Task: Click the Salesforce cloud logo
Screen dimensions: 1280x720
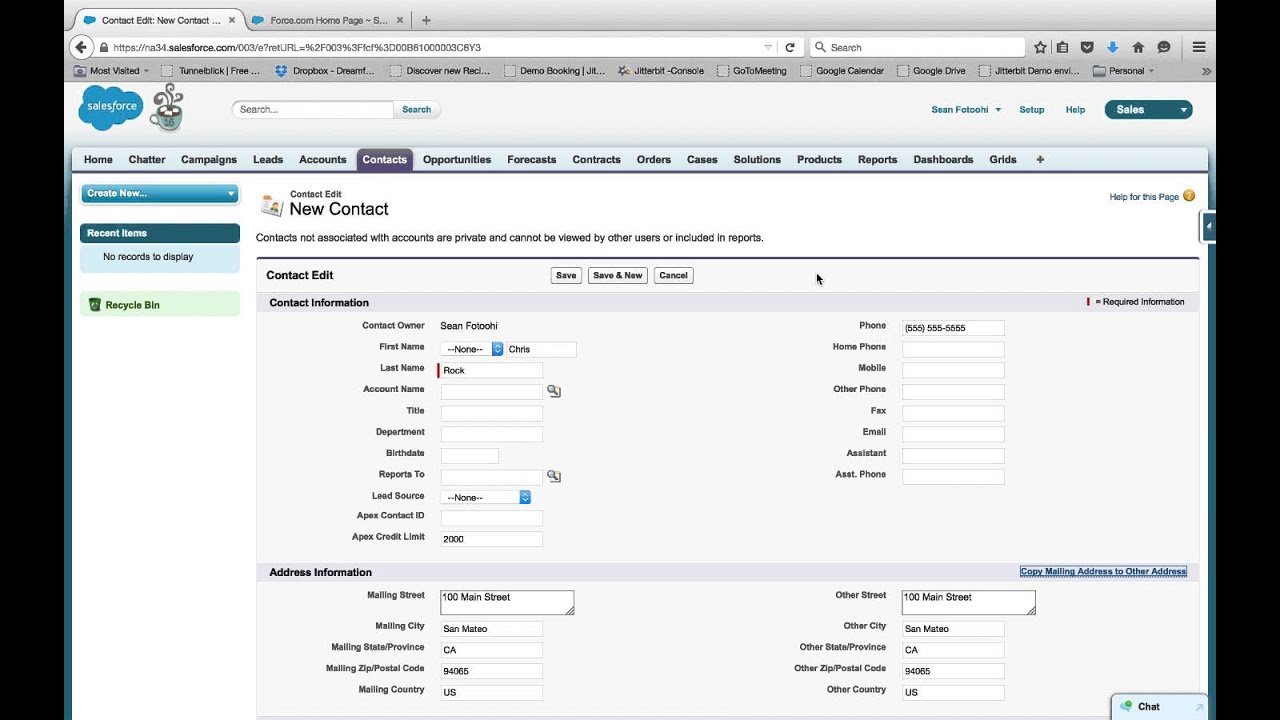Action: 111,107
